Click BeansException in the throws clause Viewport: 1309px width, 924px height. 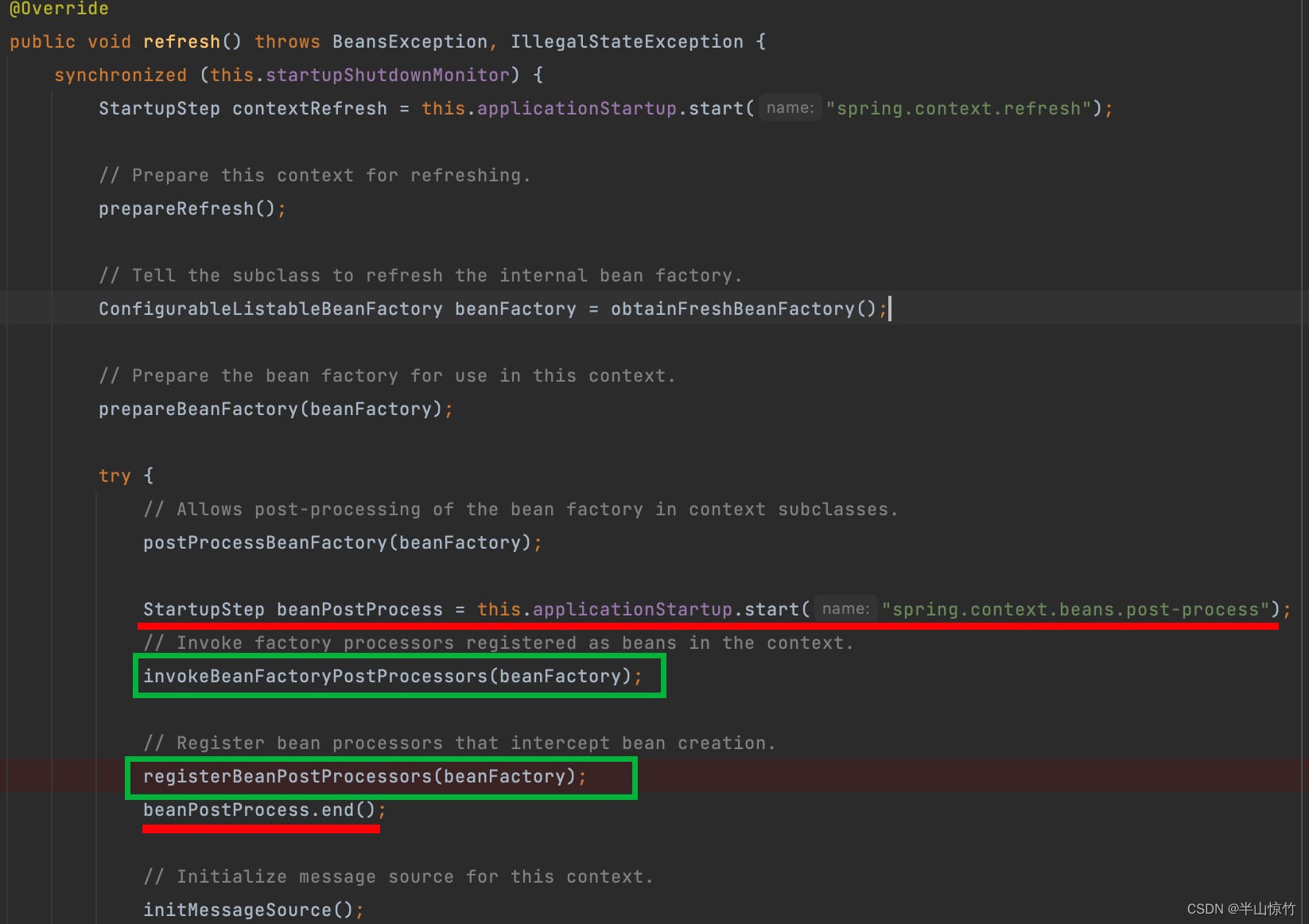pyautogui.click(x=410, y=41)
